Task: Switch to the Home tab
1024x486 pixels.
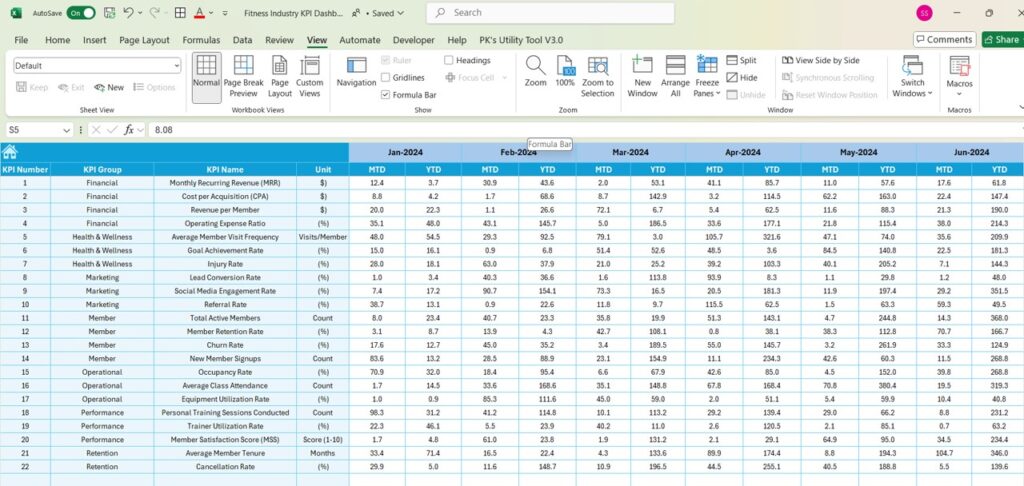Action: [57, 40]
